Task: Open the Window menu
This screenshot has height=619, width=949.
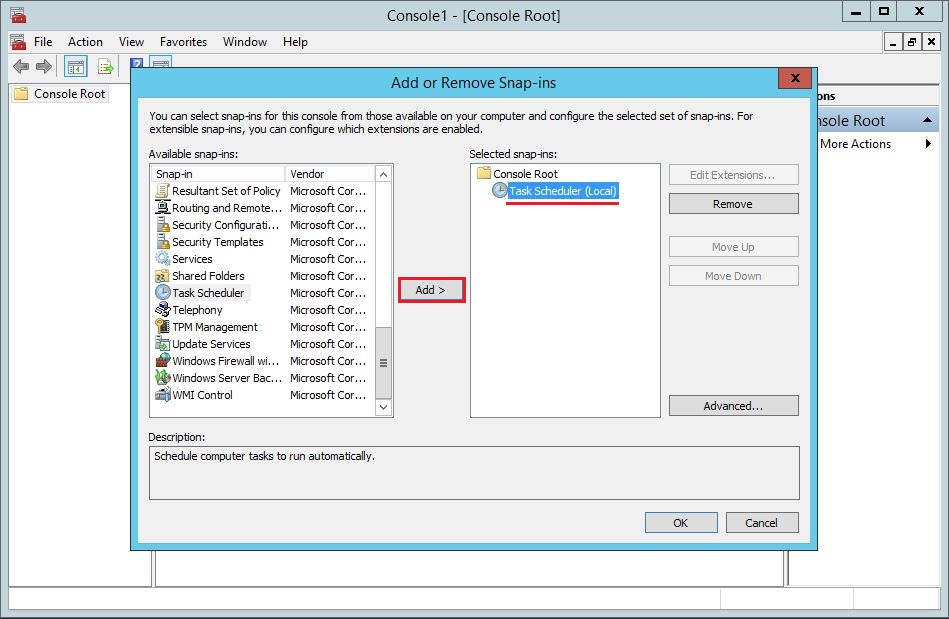Action: tap(245, 42)
